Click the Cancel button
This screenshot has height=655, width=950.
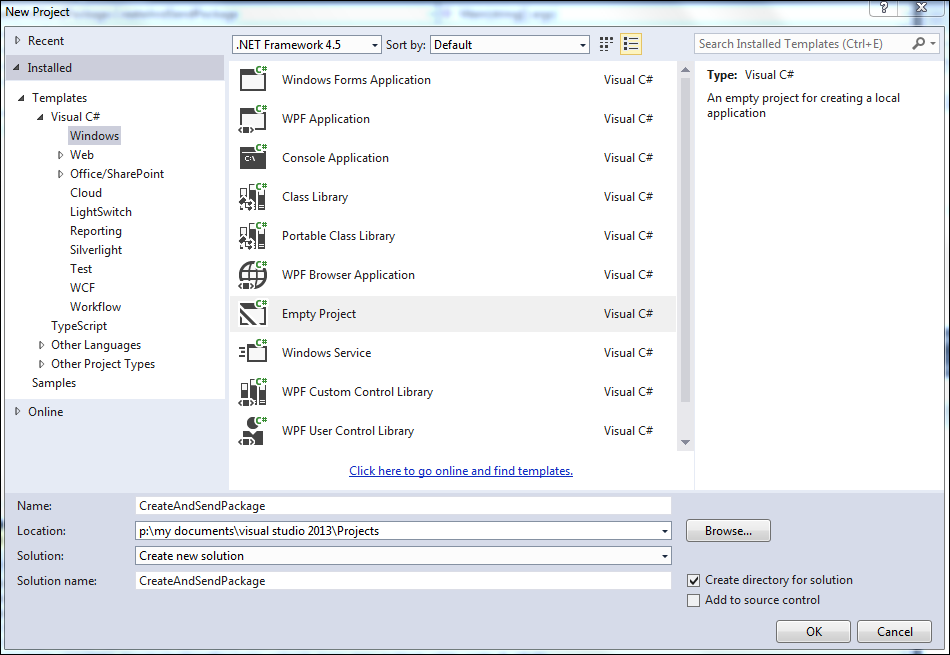coord(894,632)
